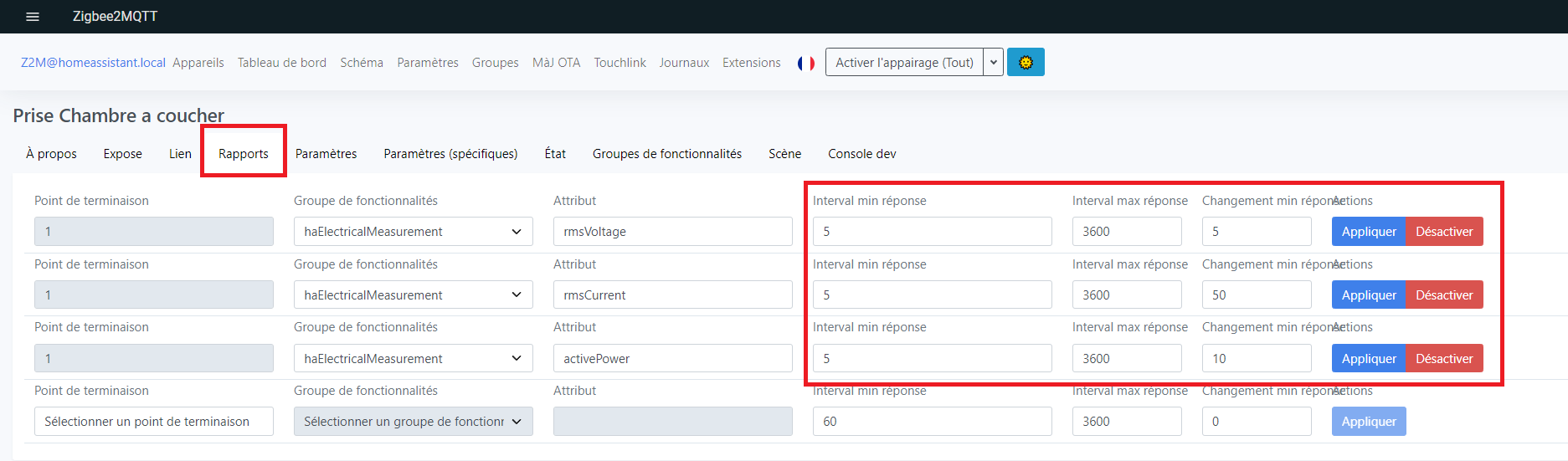This screenshot has height=461, width=1568.
Task: Expand the Activer l'appairage dropdown arrow
Action: 994,63
